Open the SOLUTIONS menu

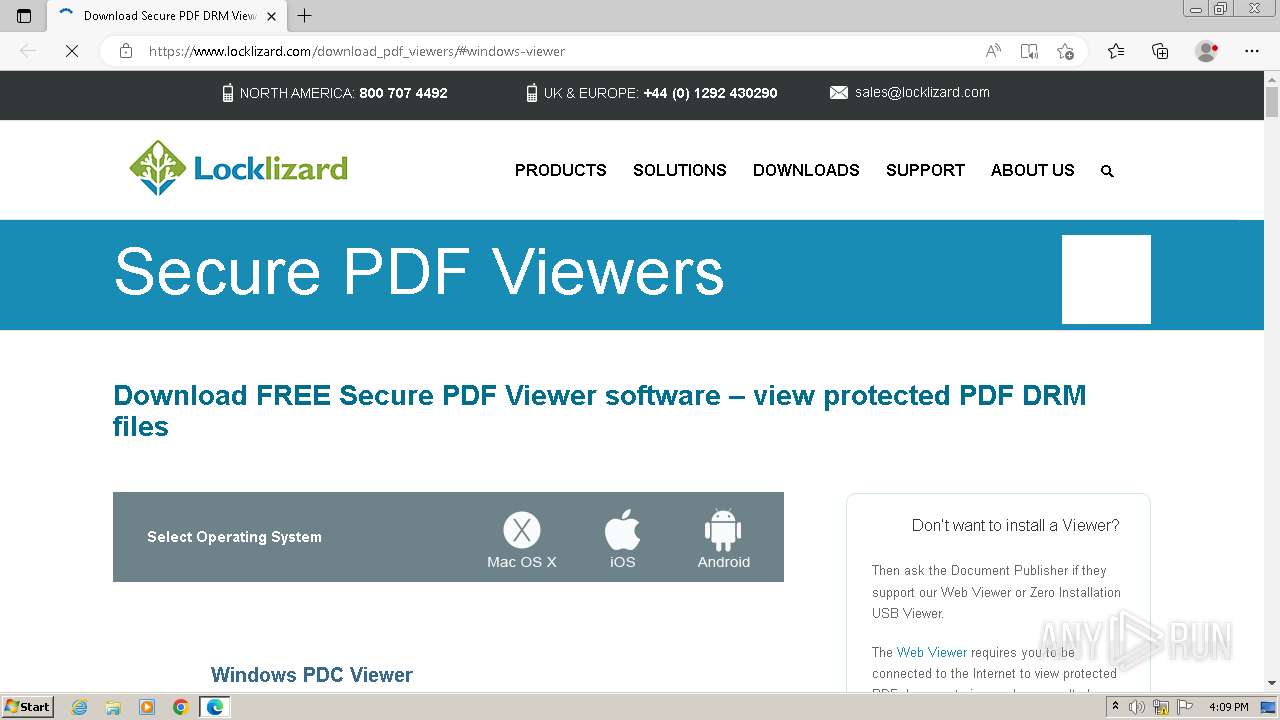[680, 170]
